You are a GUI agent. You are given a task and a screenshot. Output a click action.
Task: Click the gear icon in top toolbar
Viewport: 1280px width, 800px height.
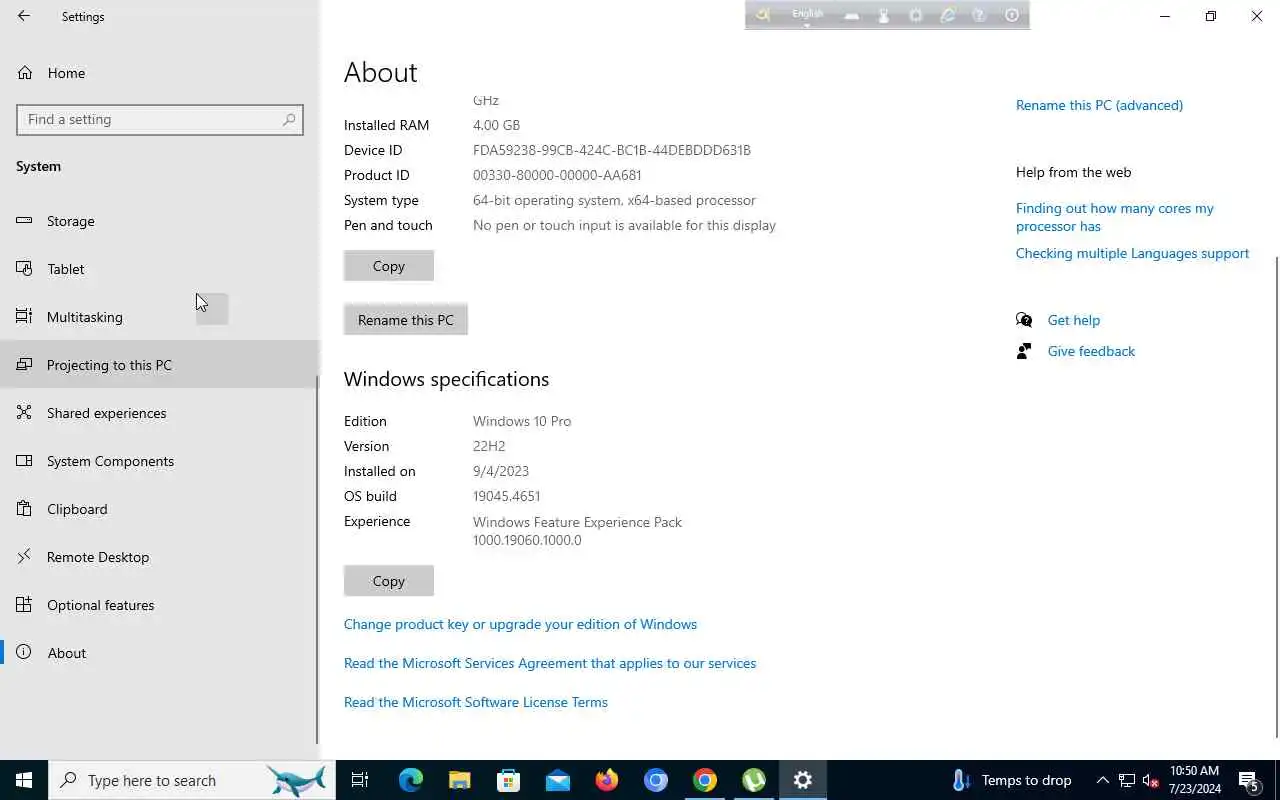point(915,15)
